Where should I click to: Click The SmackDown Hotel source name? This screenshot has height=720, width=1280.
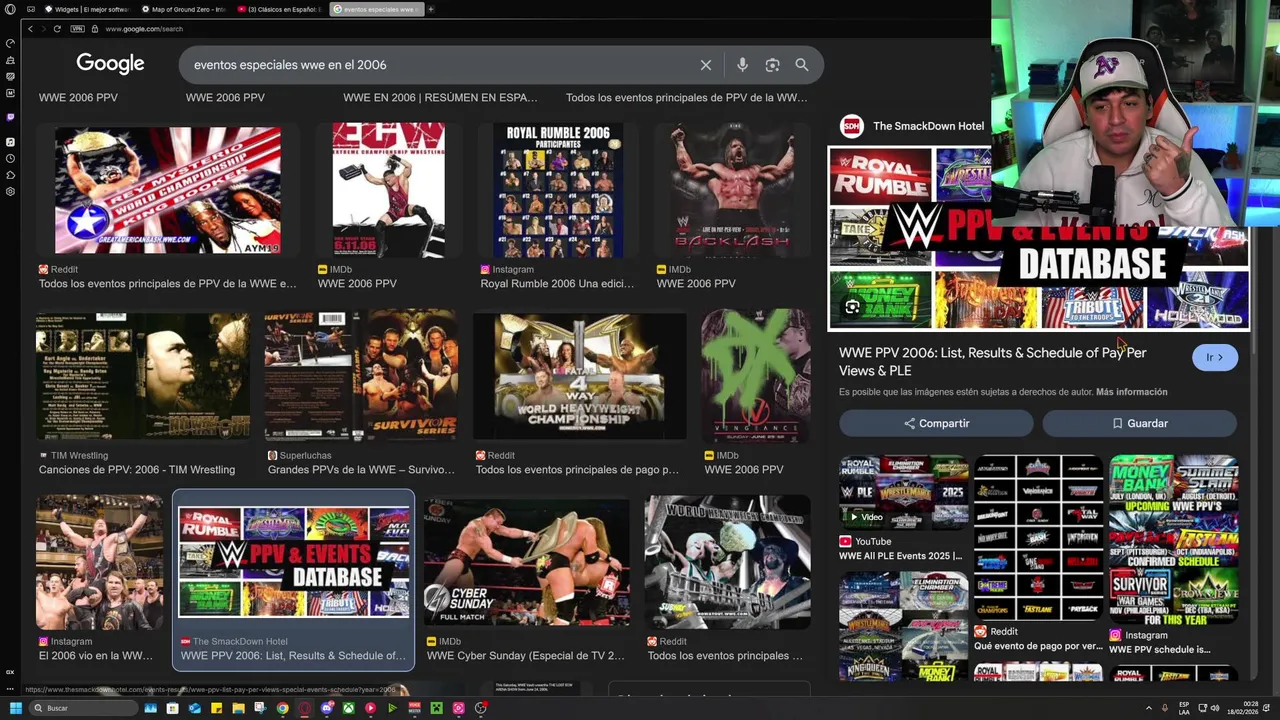tap(928, 126)
